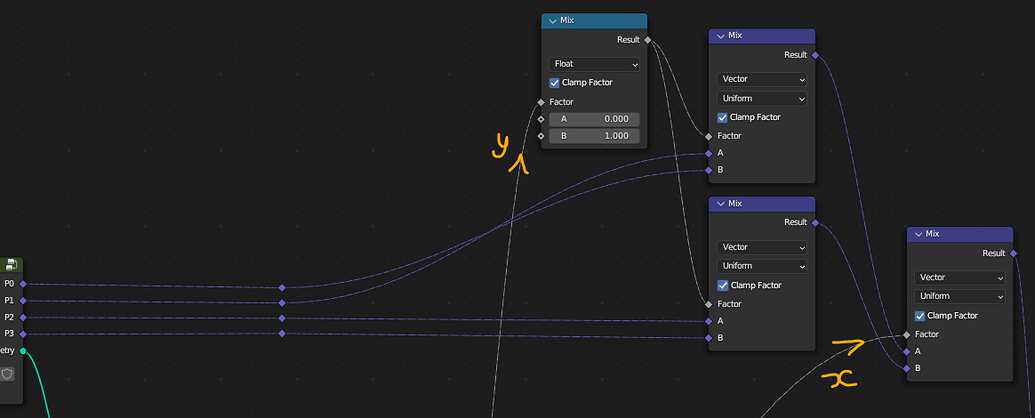Click the Result label on the Float Mix node
The height and width of the screenshot is (418, 1035).
[x=628, y=40]
